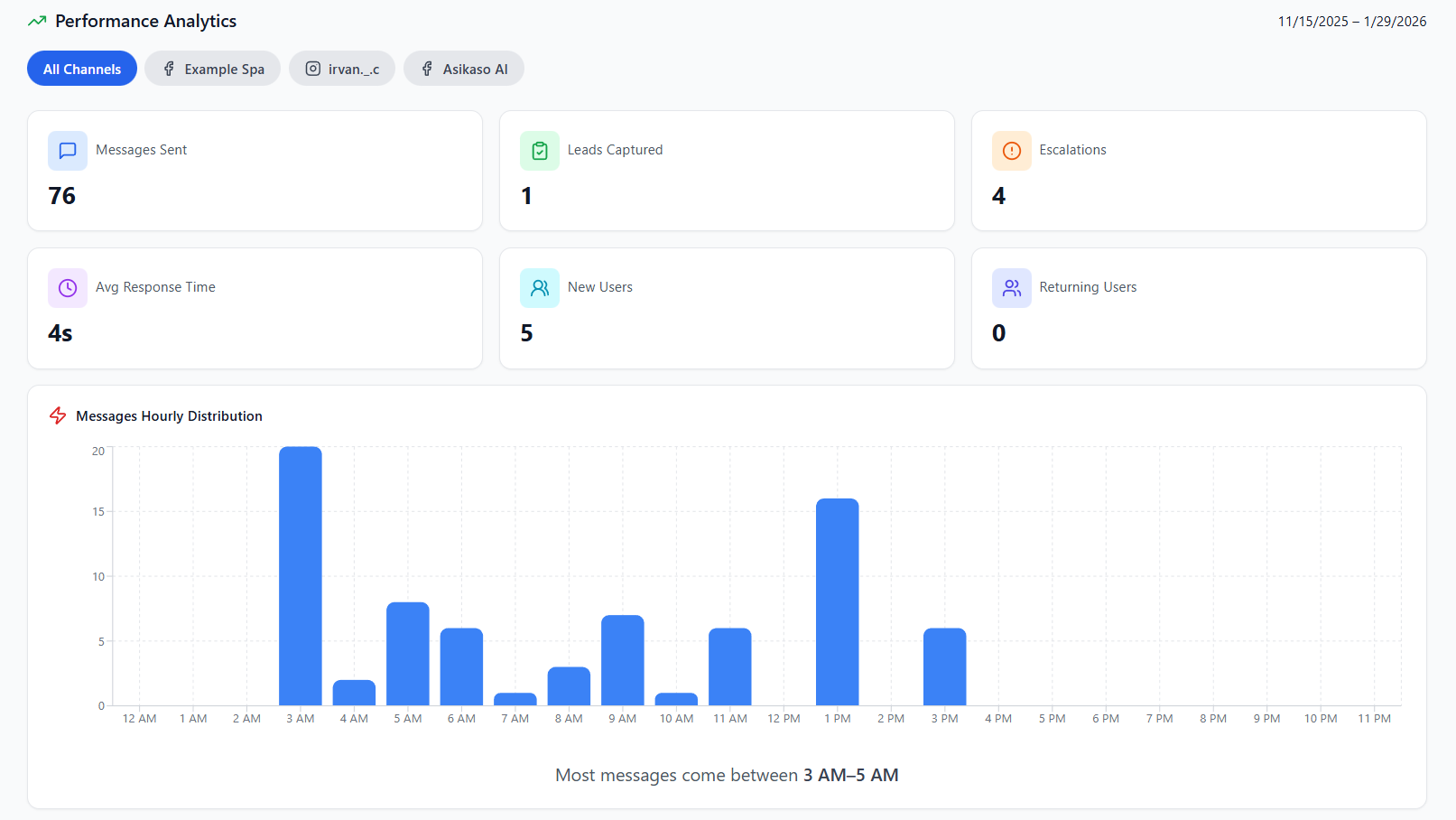Switch to the Asikaso AI channel
Image resolution: width=1456 pixels, height=820 pixels.
[x=464, y=69]
